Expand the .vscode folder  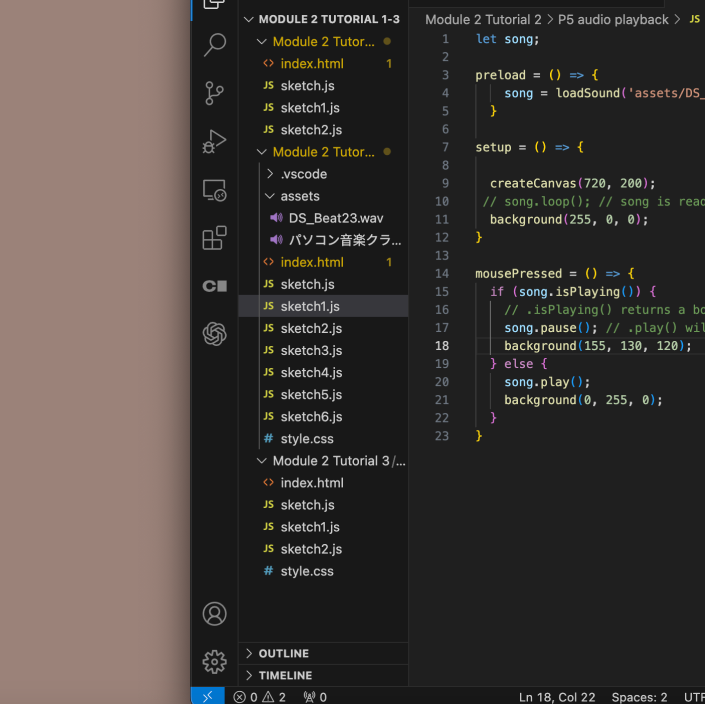[x=323, y=174]
